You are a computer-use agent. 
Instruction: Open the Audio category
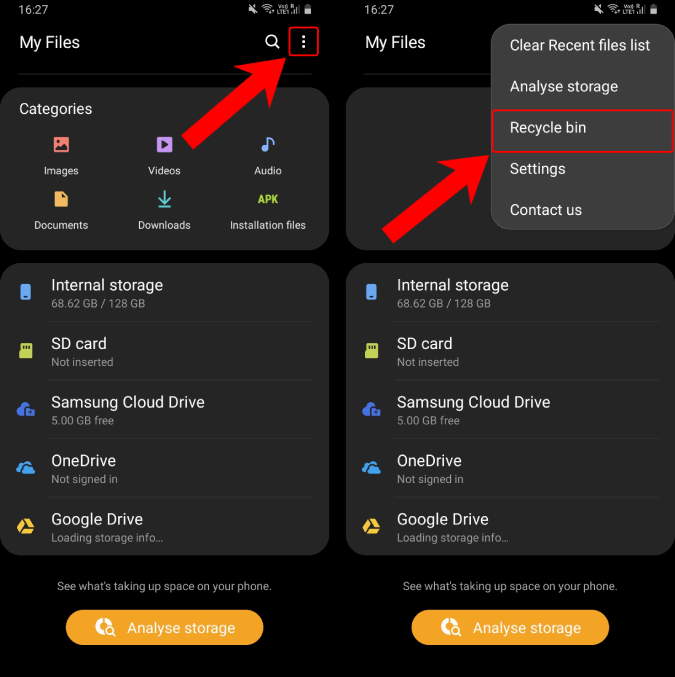click(267, 155)
